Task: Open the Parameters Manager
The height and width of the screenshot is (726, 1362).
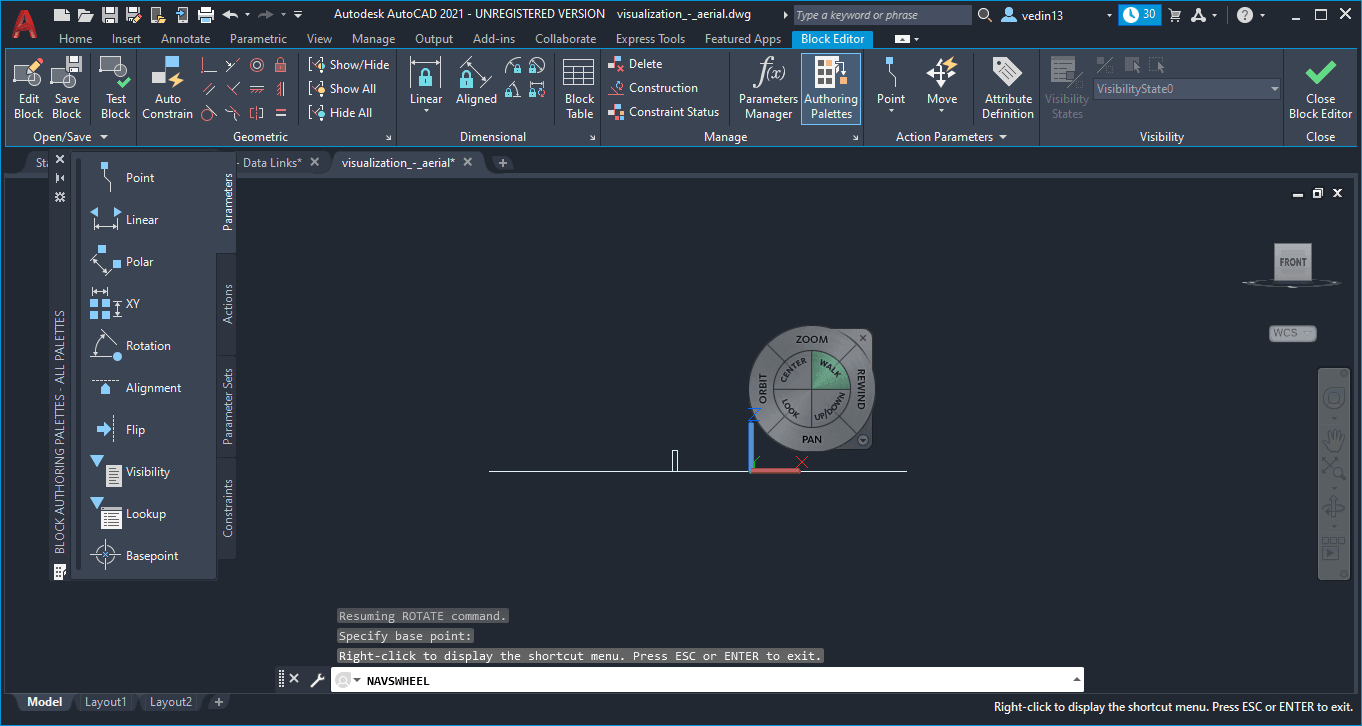Action: click(768, 88)
